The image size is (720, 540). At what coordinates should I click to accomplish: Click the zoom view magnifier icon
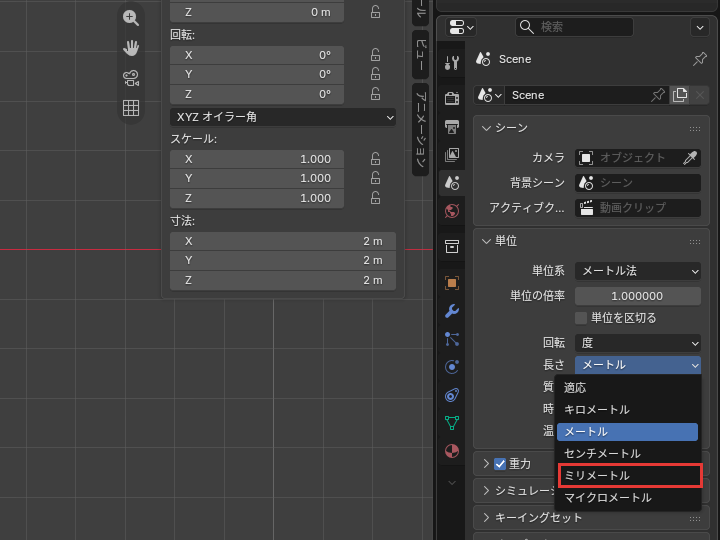click(x=131, y=18)
